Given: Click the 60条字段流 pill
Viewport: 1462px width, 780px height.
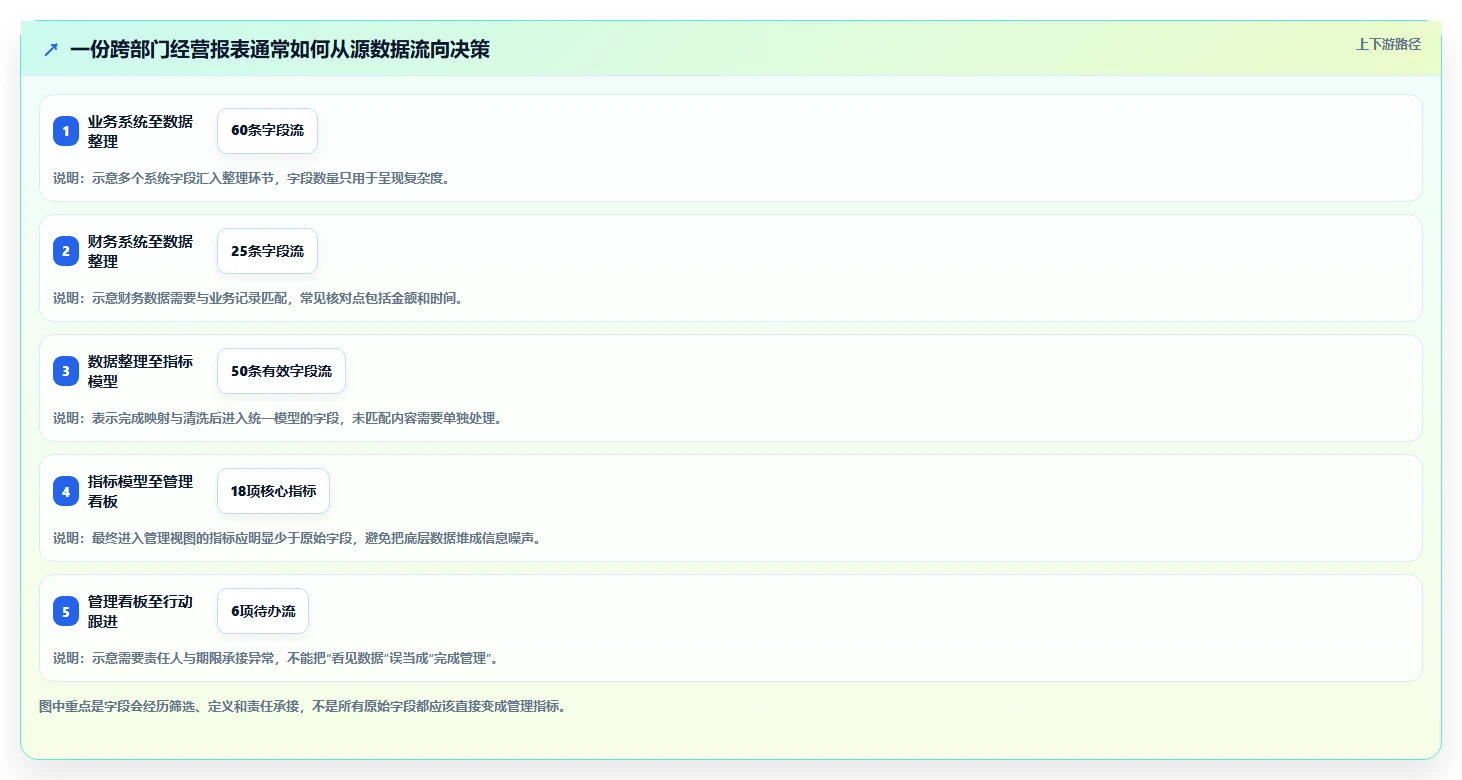Looking at the screenshot, I should pos(267,131).
